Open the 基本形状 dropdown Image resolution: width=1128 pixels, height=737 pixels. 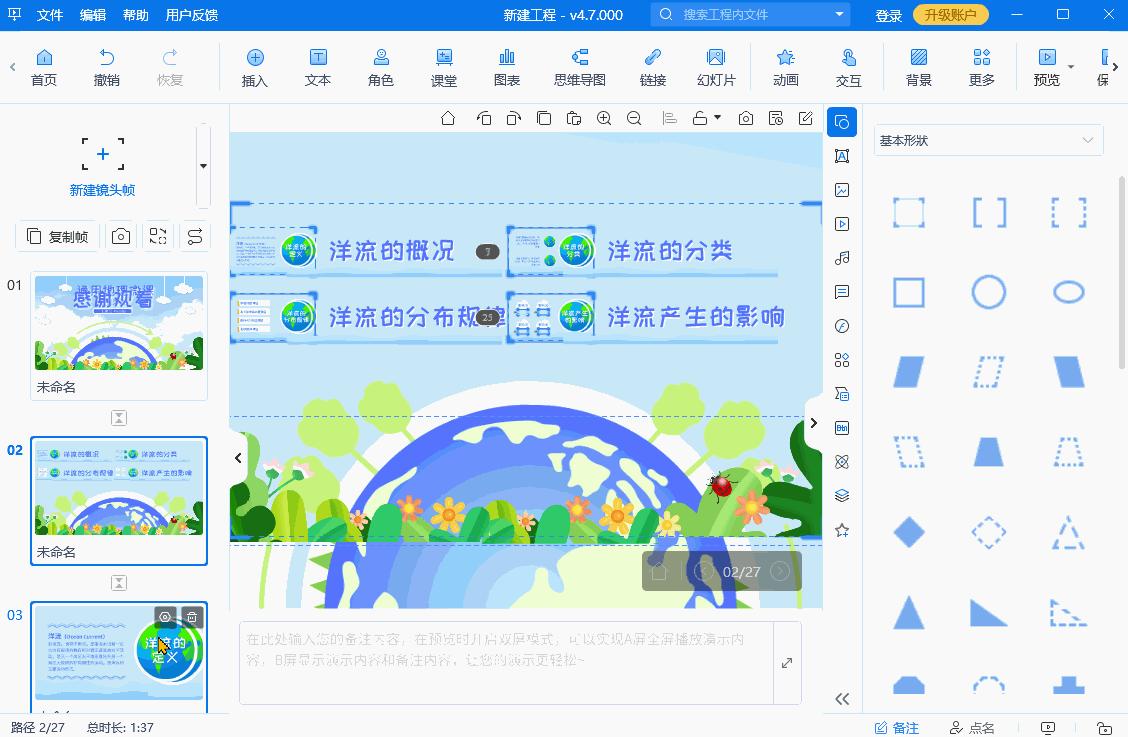click(1088, 140)
